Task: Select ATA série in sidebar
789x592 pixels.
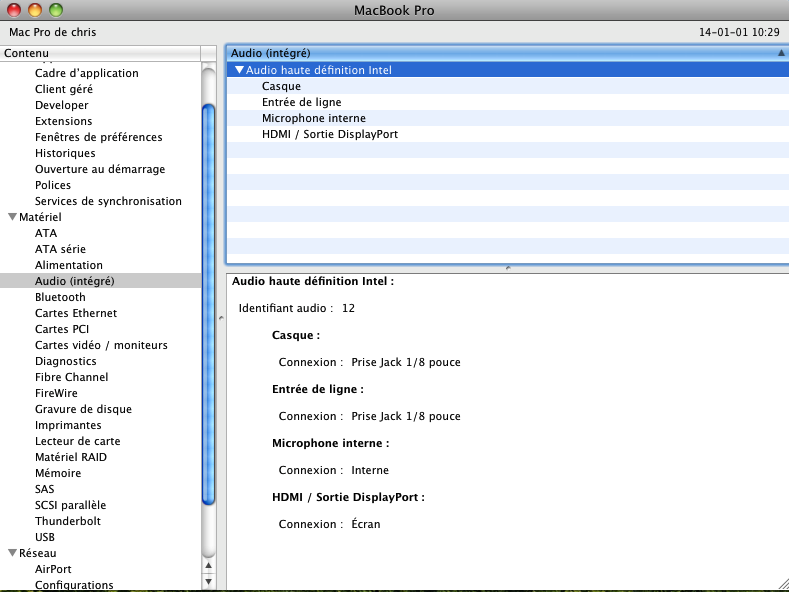Action: pos(60,249)
